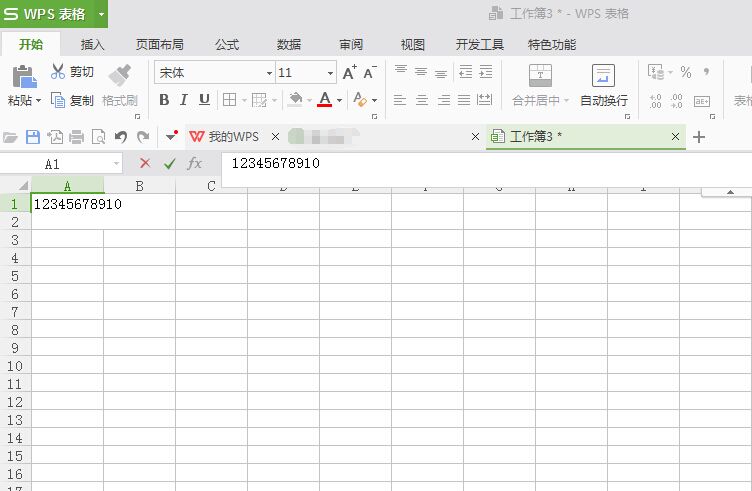Screen dimensions: 752x491
Task: Increase decimal places icon
Action: (656, 101)
